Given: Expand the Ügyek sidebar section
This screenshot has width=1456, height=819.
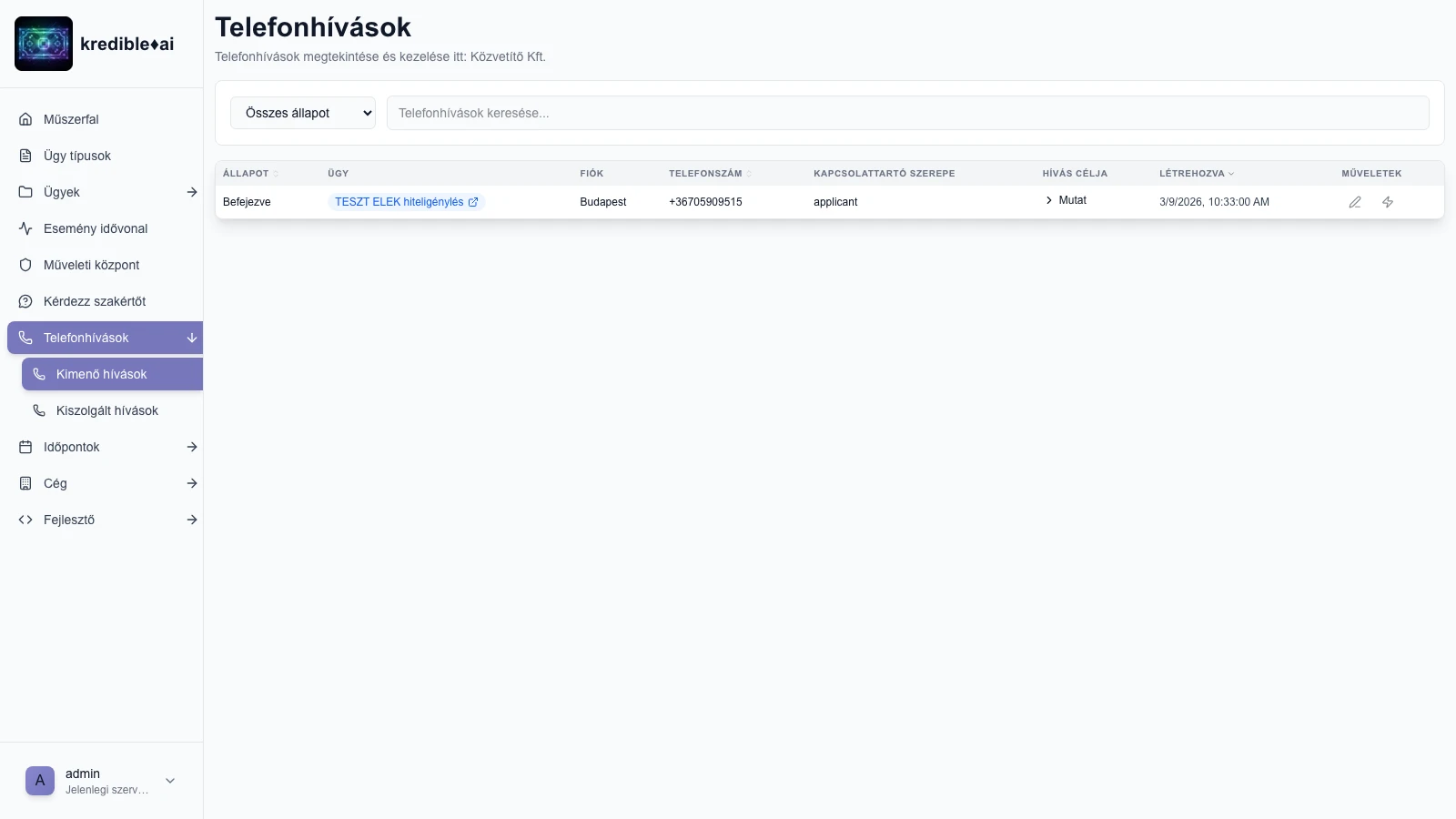Looking at the screenshot, I should click(191, 192).
